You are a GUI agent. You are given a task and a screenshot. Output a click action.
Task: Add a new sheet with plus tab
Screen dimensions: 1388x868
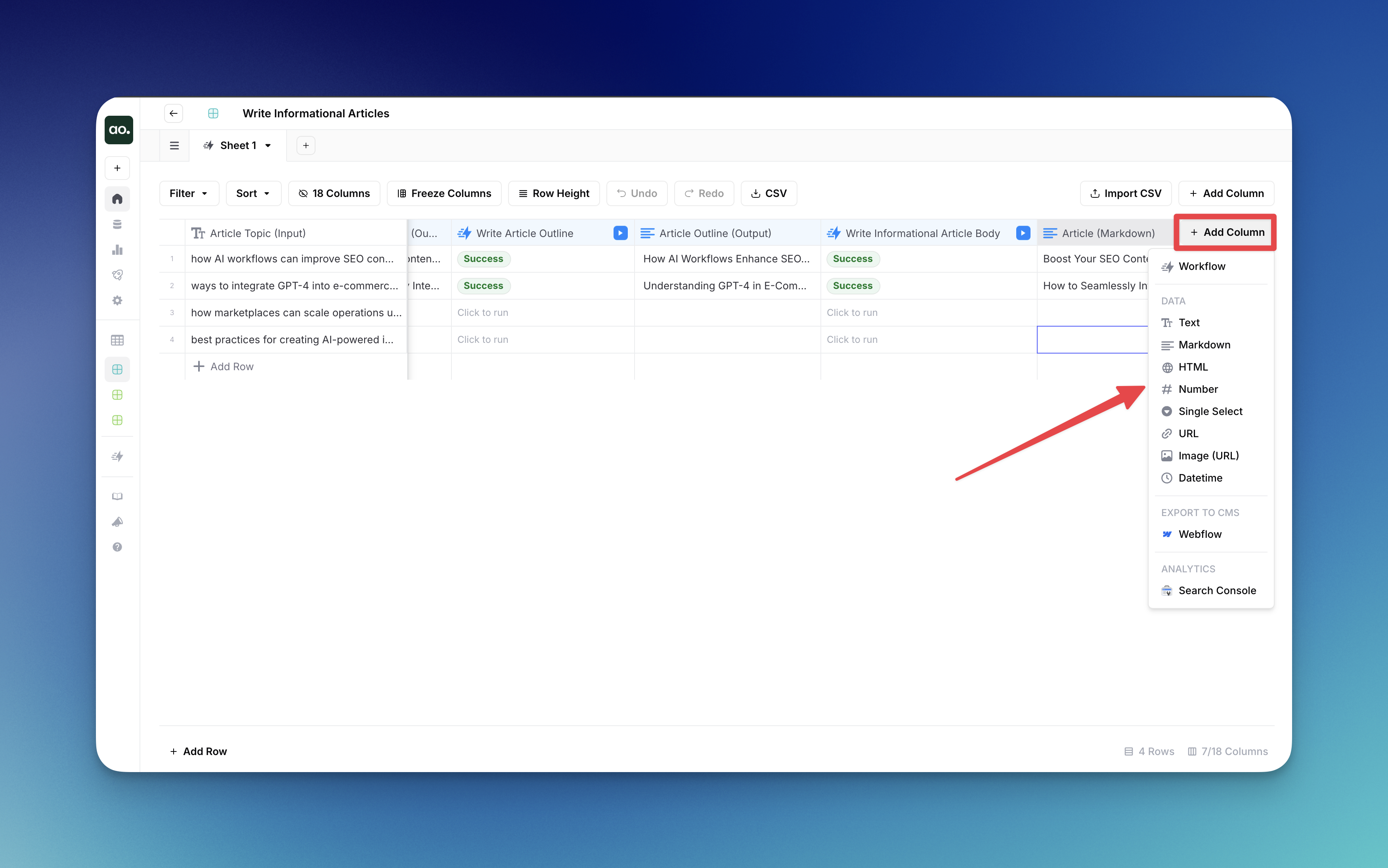point(306,145)
